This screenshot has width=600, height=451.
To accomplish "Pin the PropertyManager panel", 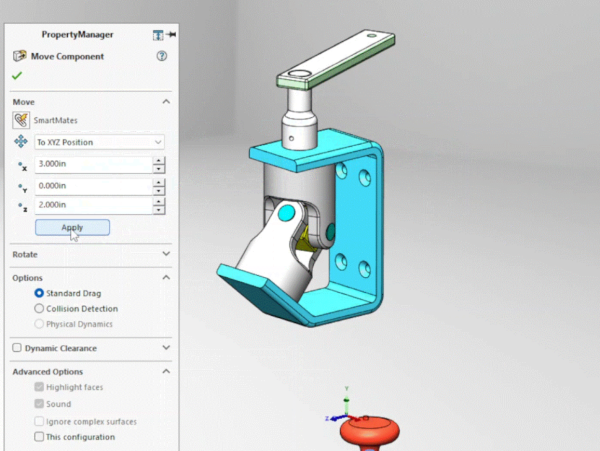I will (x=171, y=35).
